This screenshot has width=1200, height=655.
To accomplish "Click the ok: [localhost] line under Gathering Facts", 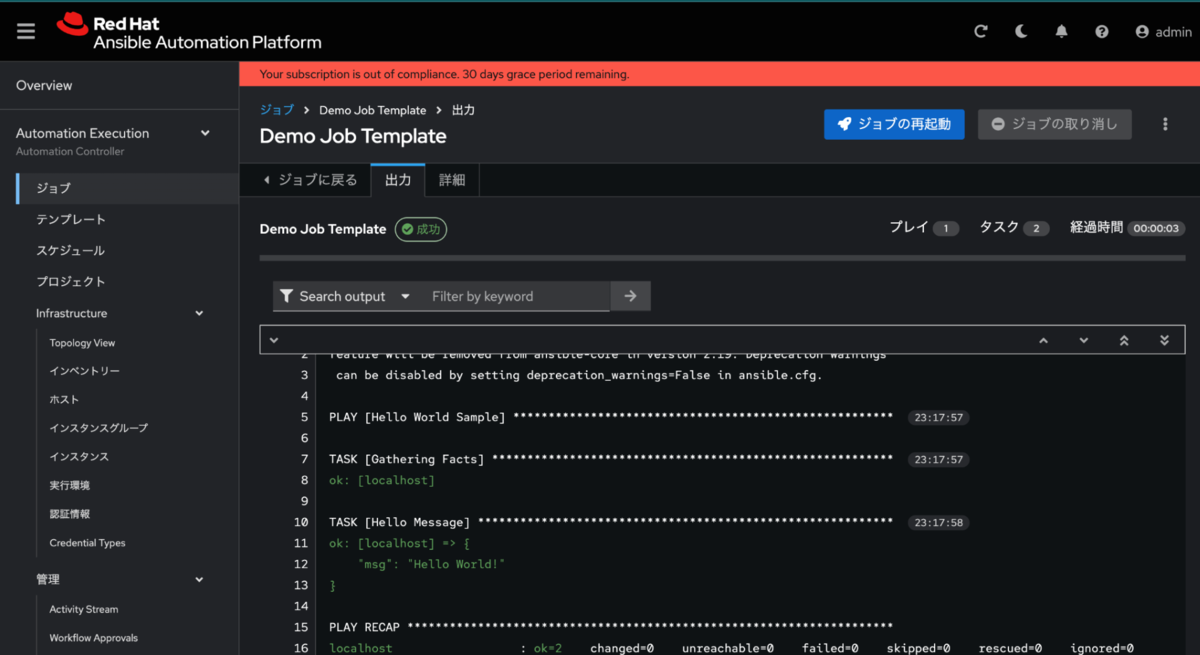I will coord(382,480).
